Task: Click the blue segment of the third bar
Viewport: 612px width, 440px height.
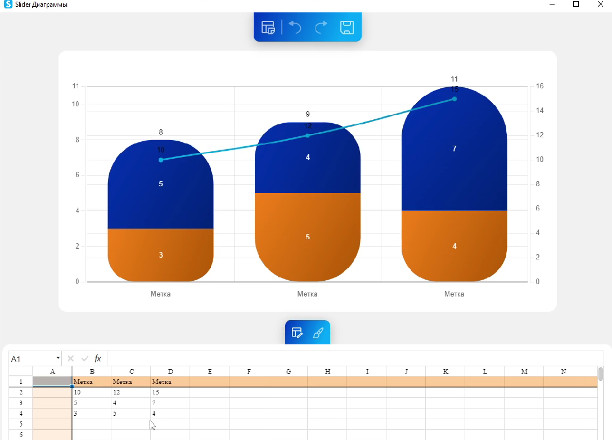Action: pos(454,150)
